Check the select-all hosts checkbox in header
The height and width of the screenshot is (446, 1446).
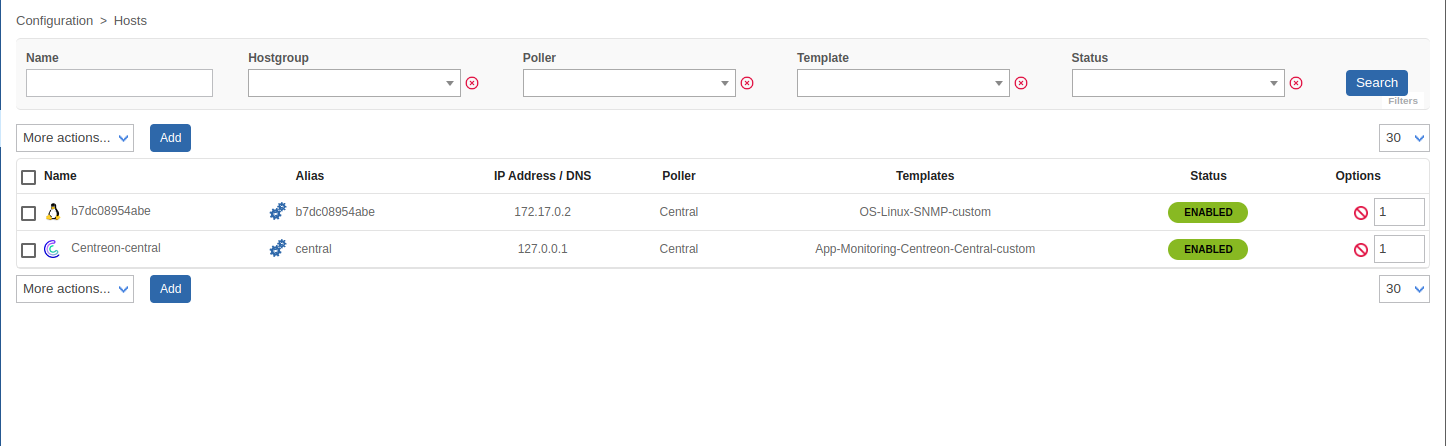[x=28, y=177]
